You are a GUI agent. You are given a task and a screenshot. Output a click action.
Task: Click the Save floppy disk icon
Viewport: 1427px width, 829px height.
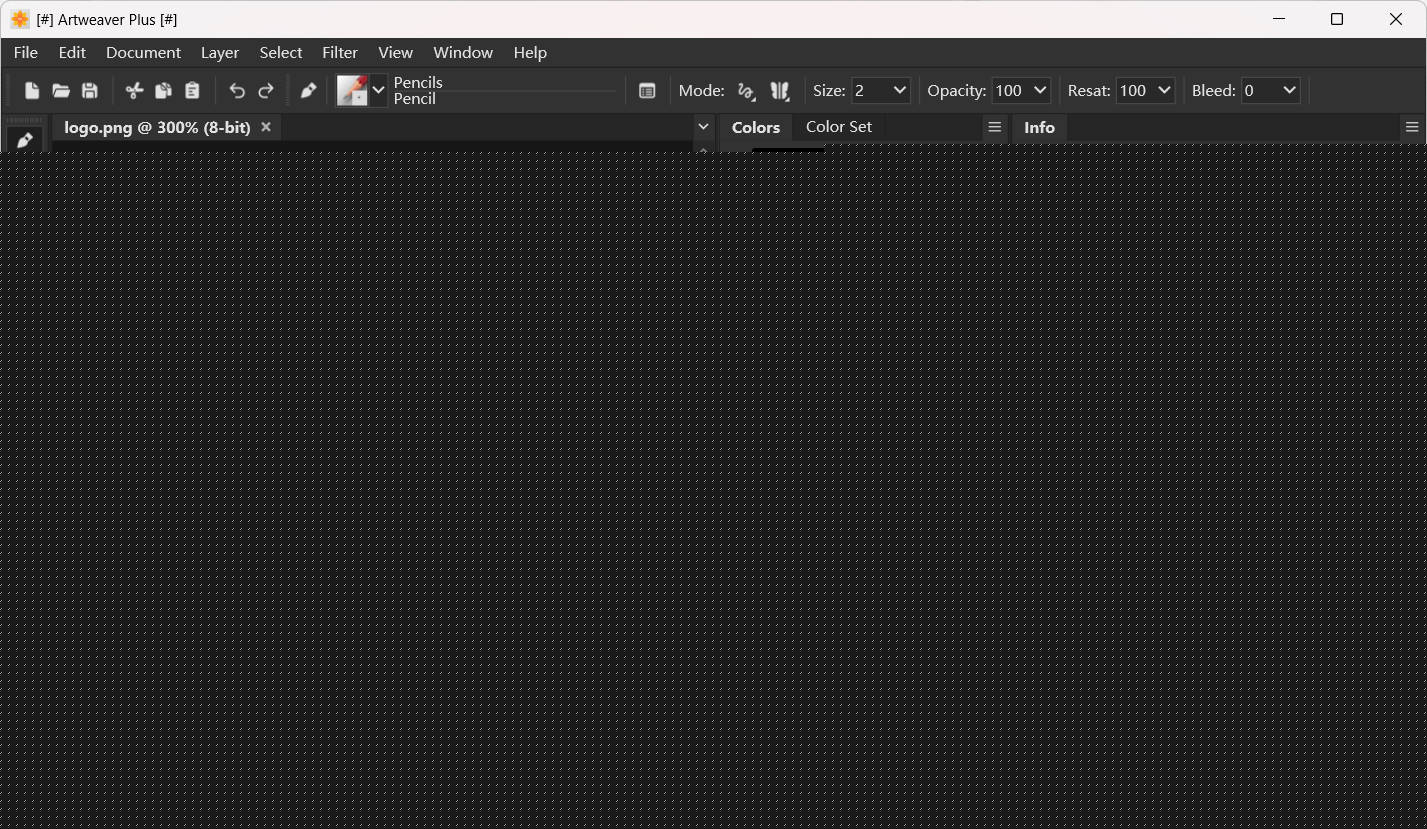pos(90,91)
